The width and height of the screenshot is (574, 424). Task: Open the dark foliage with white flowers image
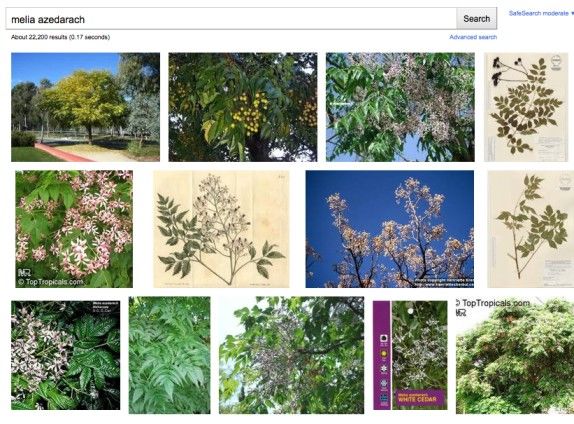(66, 355)
